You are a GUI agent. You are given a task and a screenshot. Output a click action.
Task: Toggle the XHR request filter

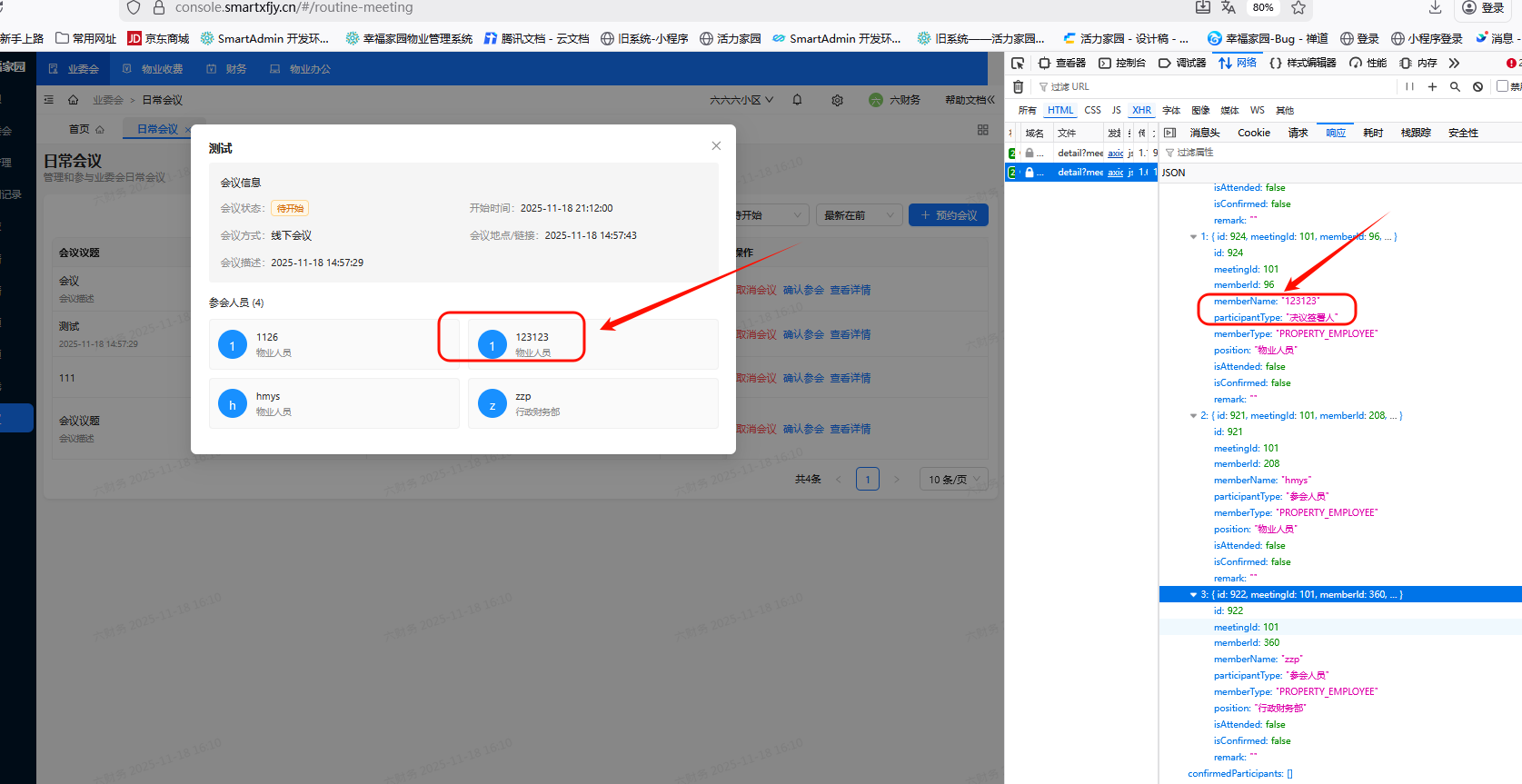pyautogui.click(x=1141, y=110)
